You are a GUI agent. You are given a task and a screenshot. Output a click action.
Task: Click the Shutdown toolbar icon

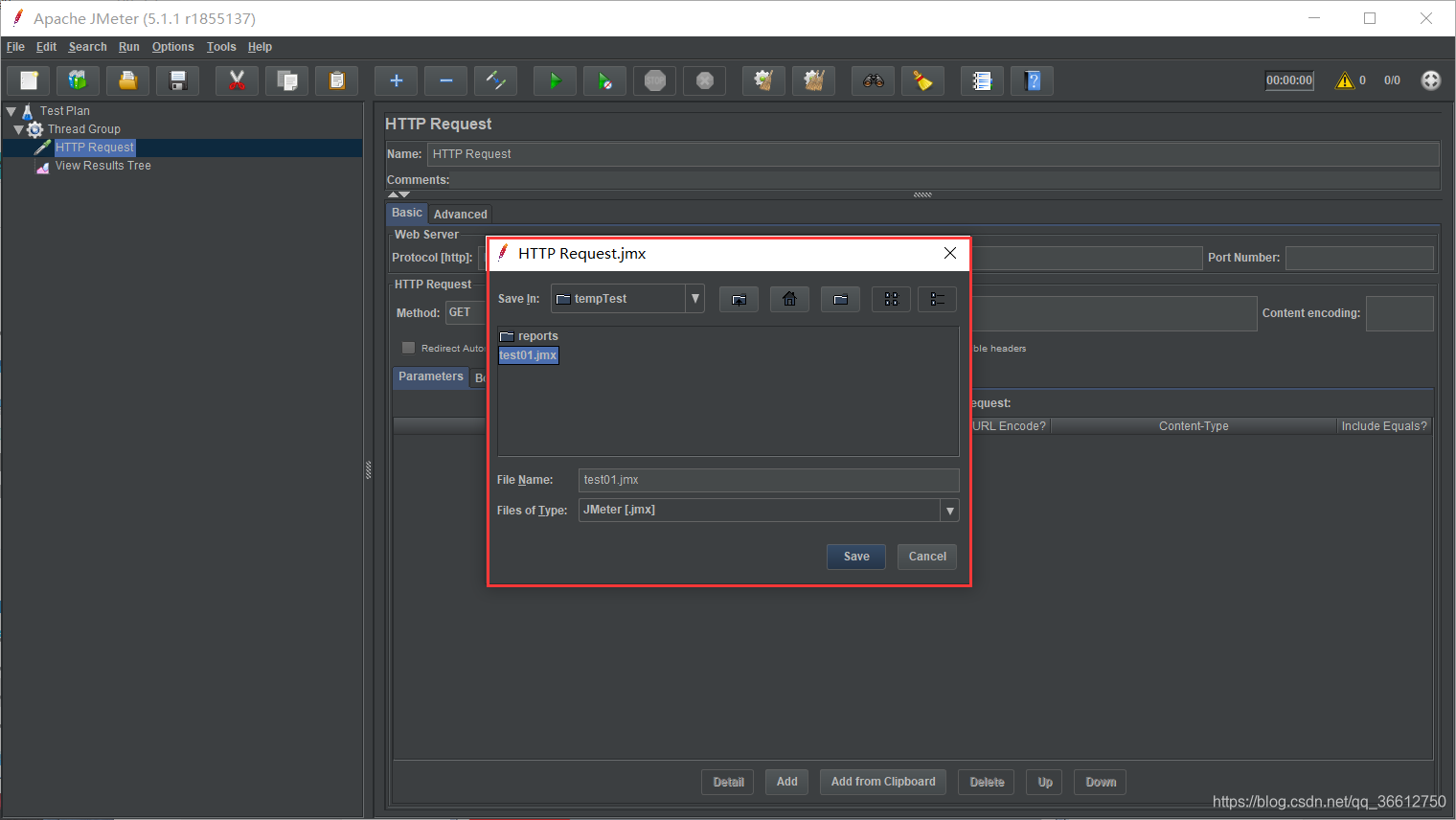[x=705, y=81]
